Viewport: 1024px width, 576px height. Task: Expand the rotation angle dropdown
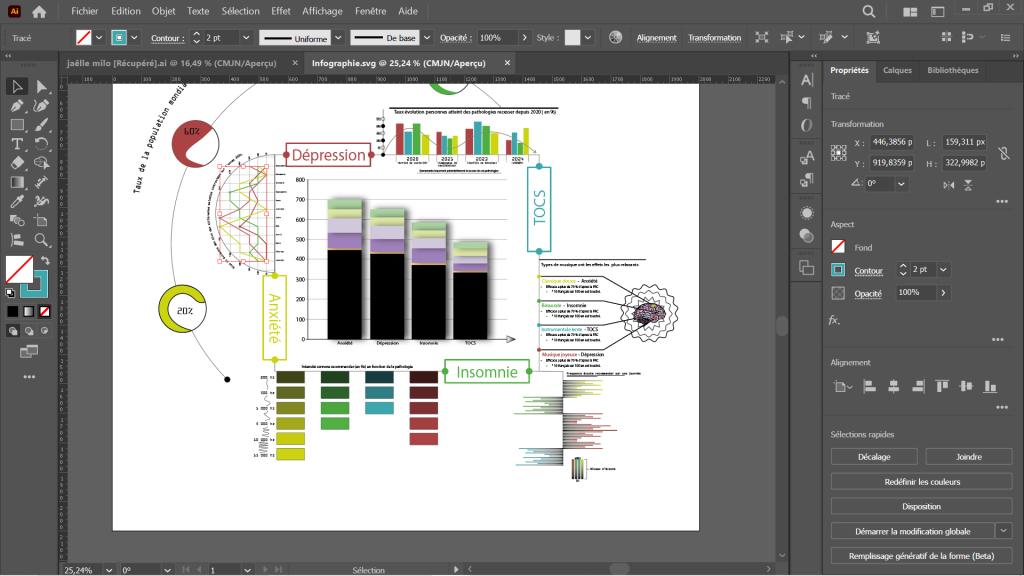903,184
